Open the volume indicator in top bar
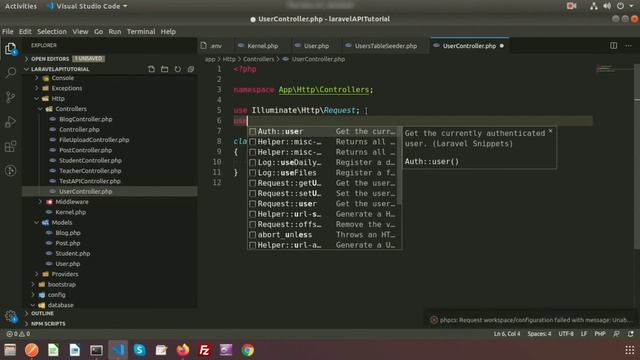 pyautogui.click(x=607, y=6)
